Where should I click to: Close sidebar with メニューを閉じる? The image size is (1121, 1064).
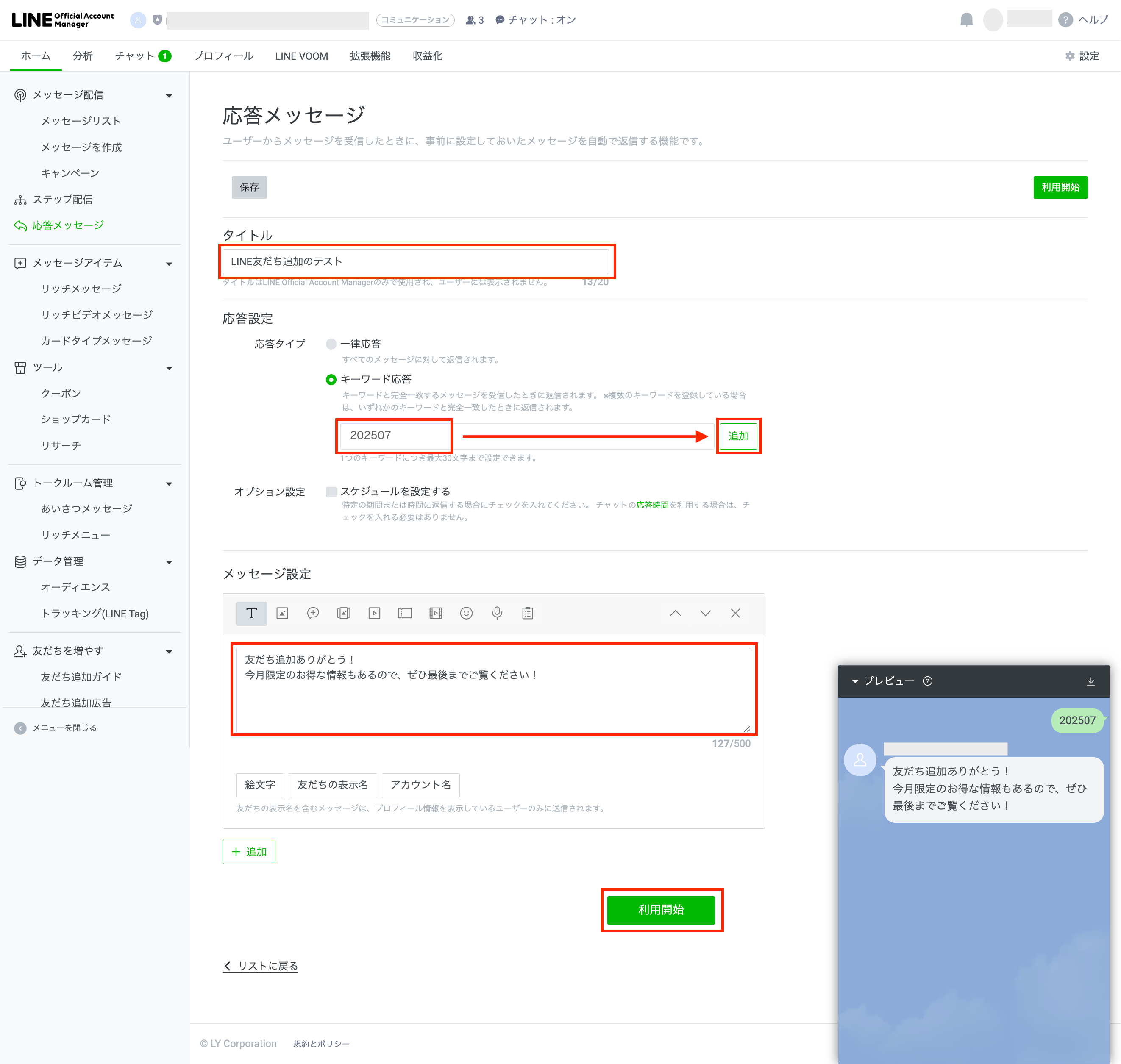56,728
